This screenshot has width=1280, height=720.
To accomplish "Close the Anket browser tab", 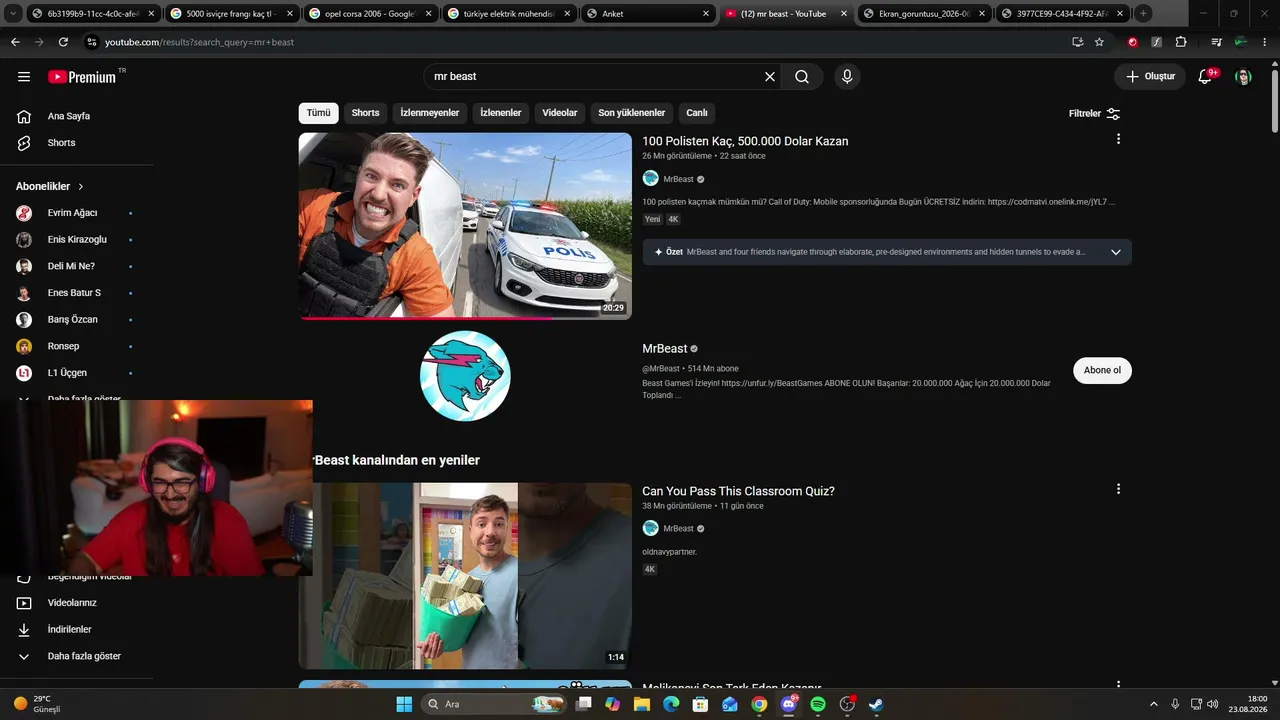I will pos(706,14).
